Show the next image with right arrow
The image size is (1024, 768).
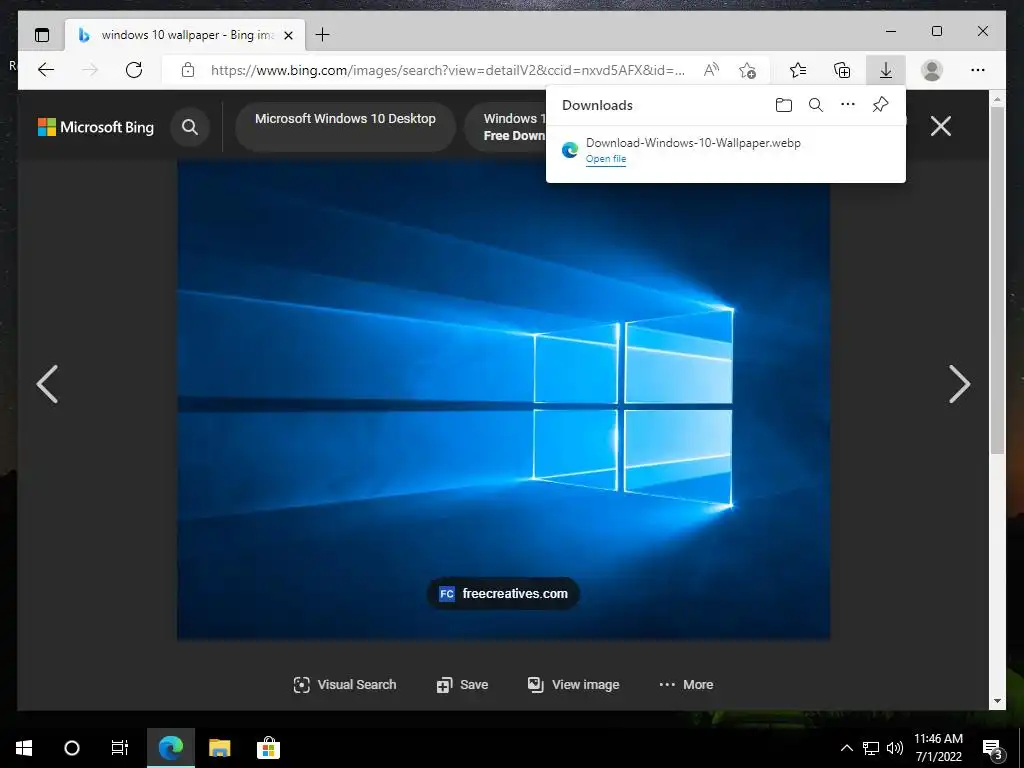[x=959, y=384]
